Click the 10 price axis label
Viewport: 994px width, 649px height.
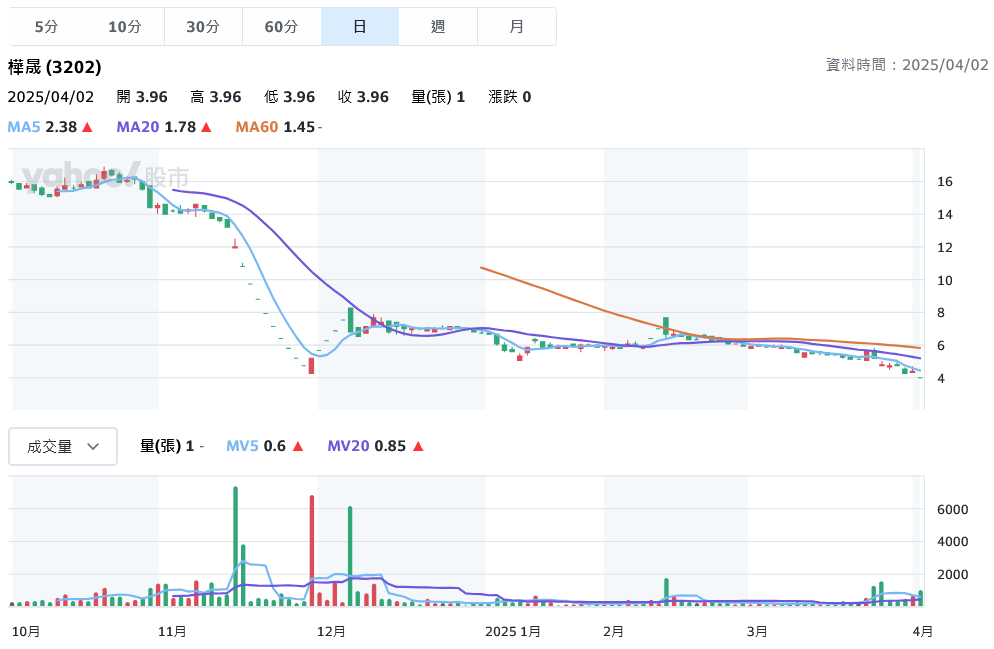pyautogui.click(x=945, y=280)
